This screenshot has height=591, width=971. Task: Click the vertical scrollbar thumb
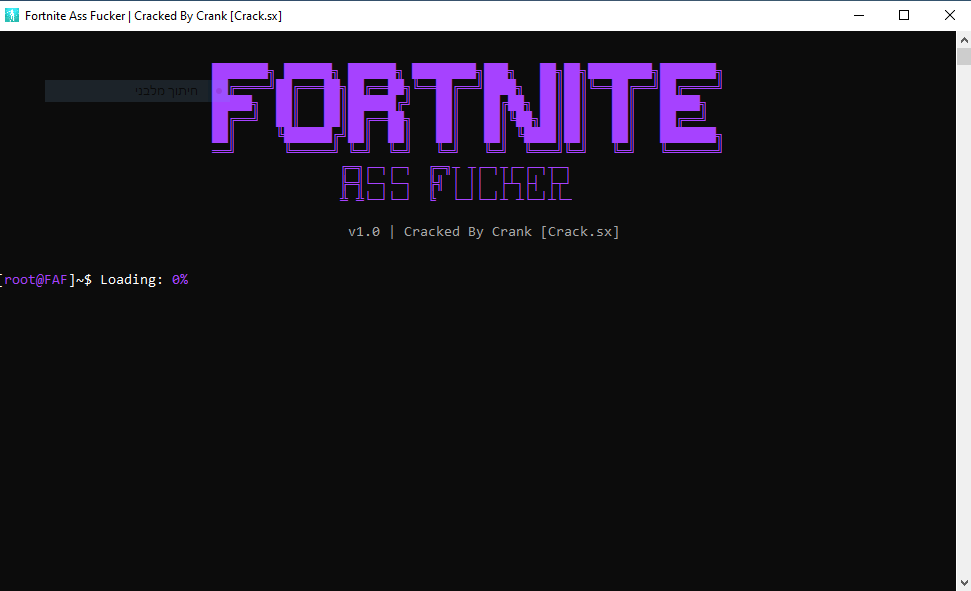coord(964,56)
